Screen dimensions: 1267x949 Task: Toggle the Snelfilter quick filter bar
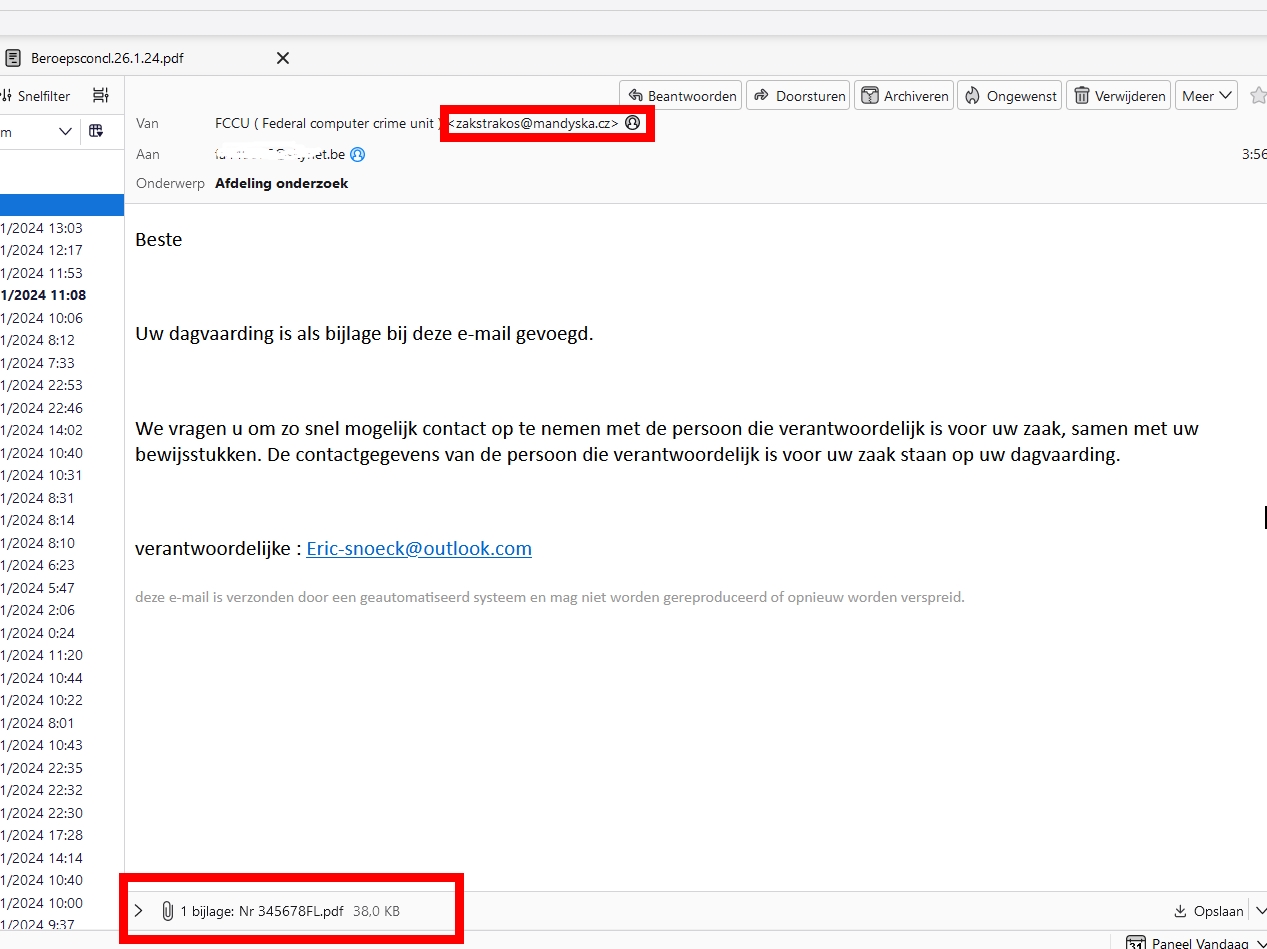36,96
